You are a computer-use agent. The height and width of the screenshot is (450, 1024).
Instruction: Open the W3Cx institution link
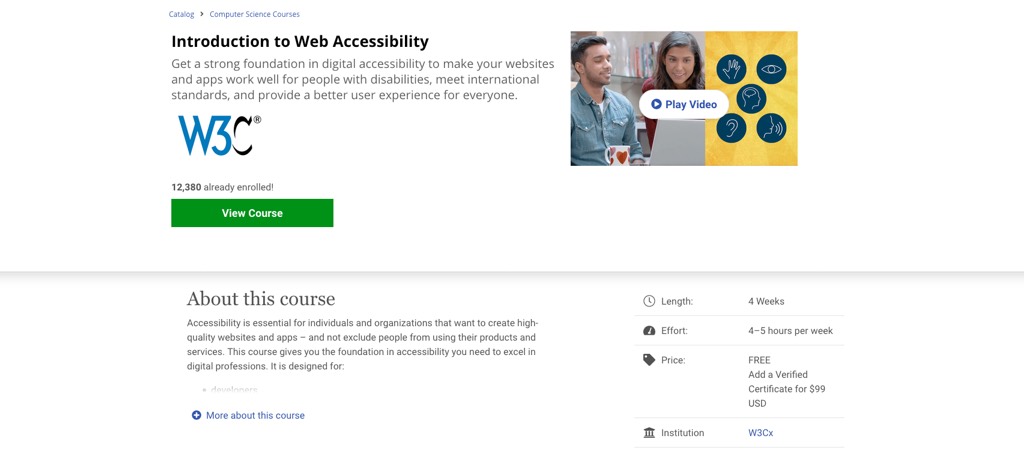tap(760, 433)
